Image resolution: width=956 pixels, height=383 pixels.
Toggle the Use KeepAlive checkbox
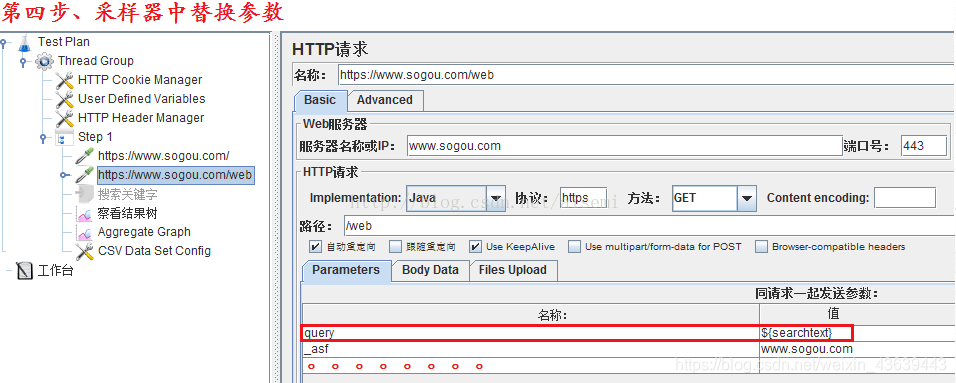[476, 247]
